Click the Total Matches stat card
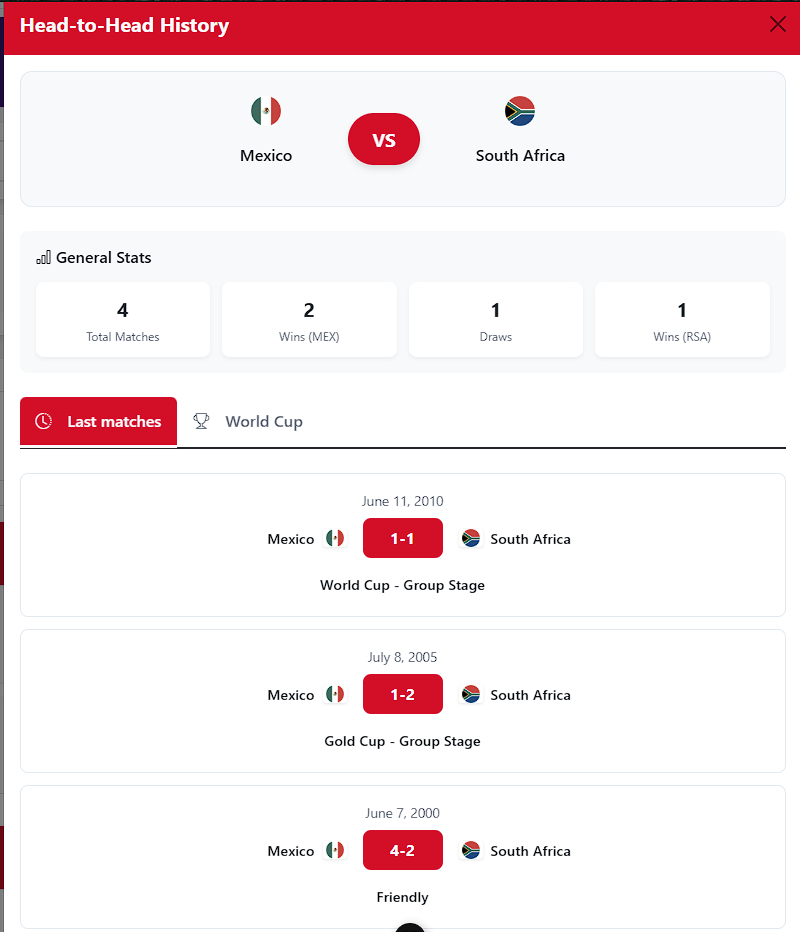The image size is (800, 932). click(123, 320)
